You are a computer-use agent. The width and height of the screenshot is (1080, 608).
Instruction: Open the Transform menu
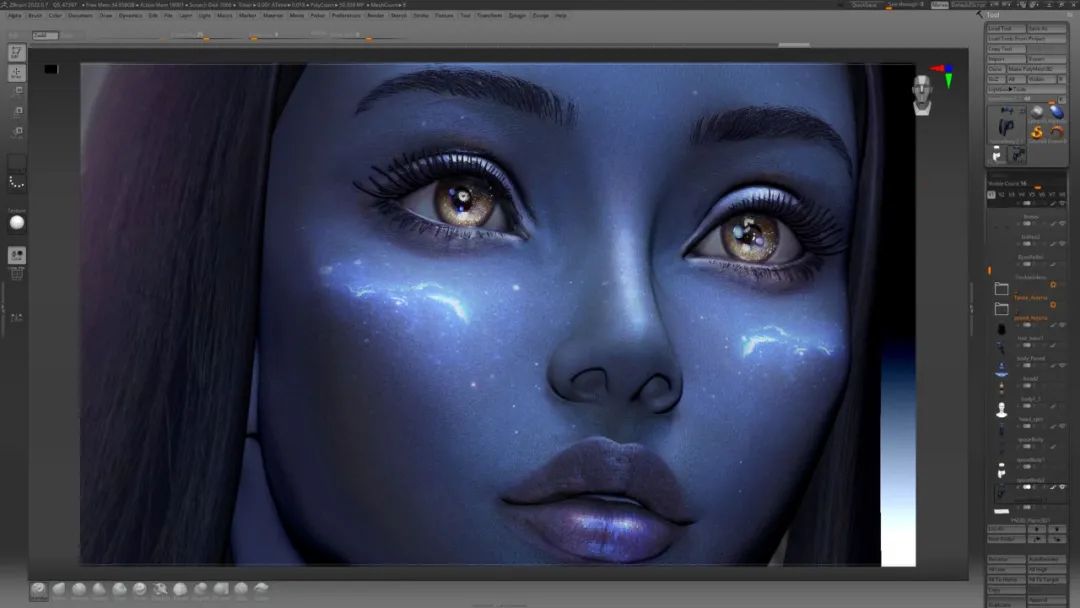point(490,15)
